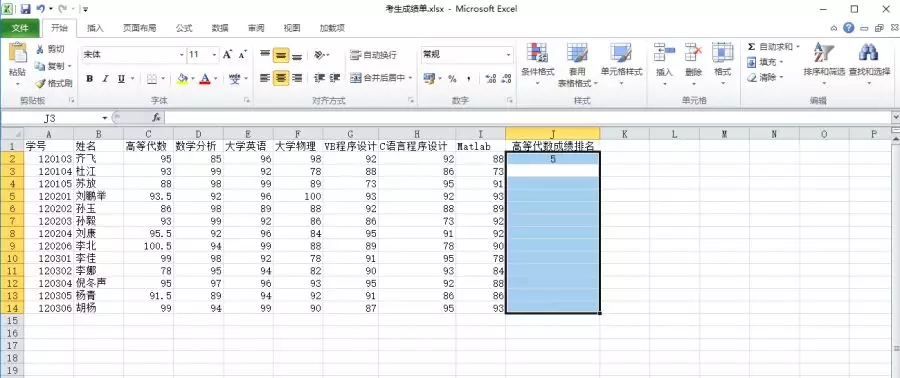Viewport: 900px width, 378px height.
Task: Click the AutoSum (自动求和) sigma icon
Action: 751,46
